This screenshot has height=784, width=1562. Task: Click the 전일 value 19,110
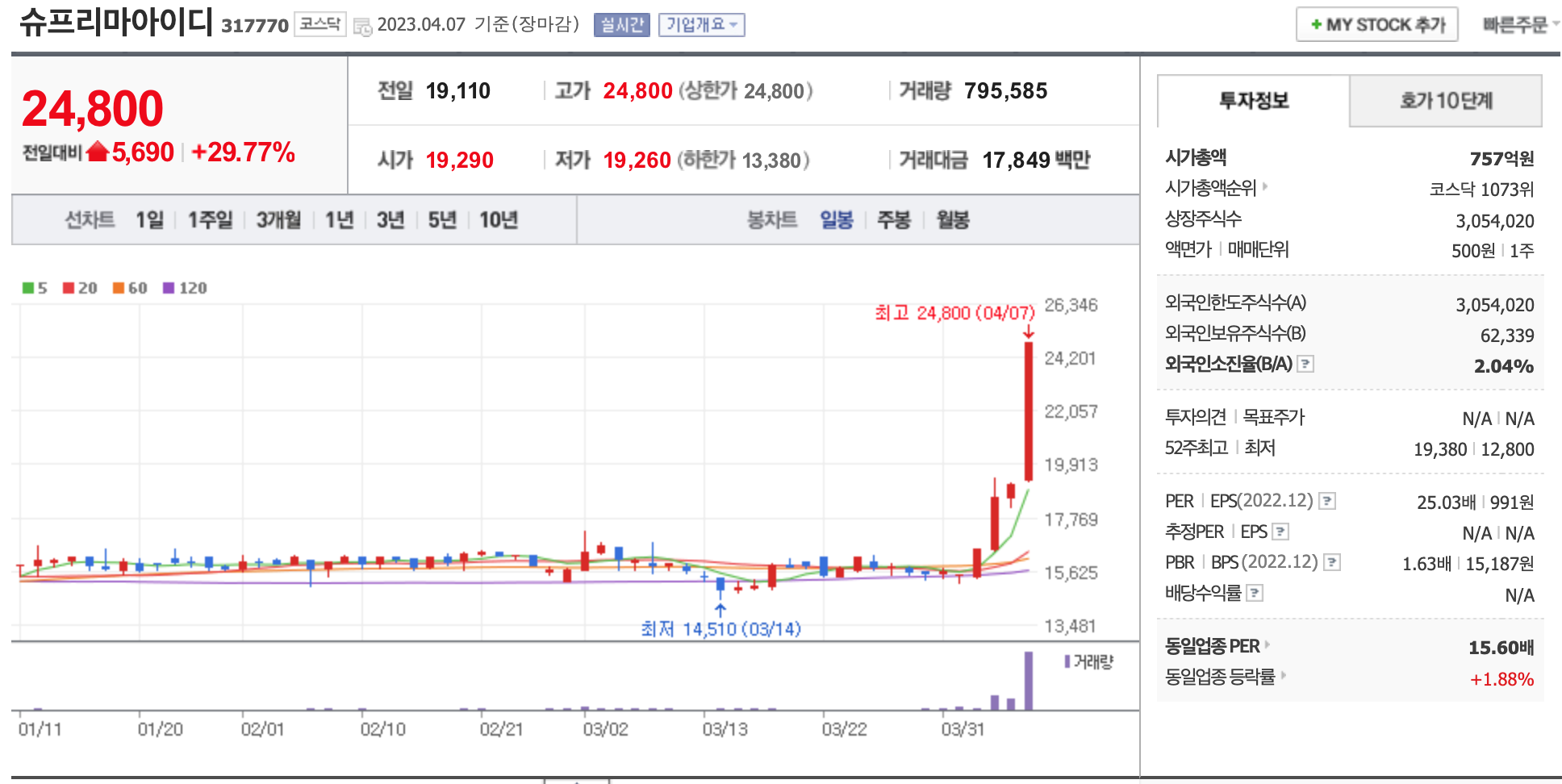tap(458, 90)
